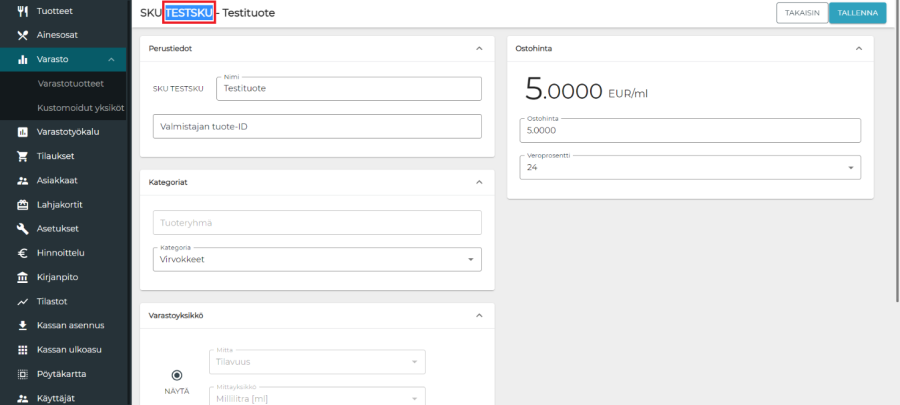The image size is (900, 405).
Task: Open Kustomoidut yksiköt submenu item
Action: (80, 108)
